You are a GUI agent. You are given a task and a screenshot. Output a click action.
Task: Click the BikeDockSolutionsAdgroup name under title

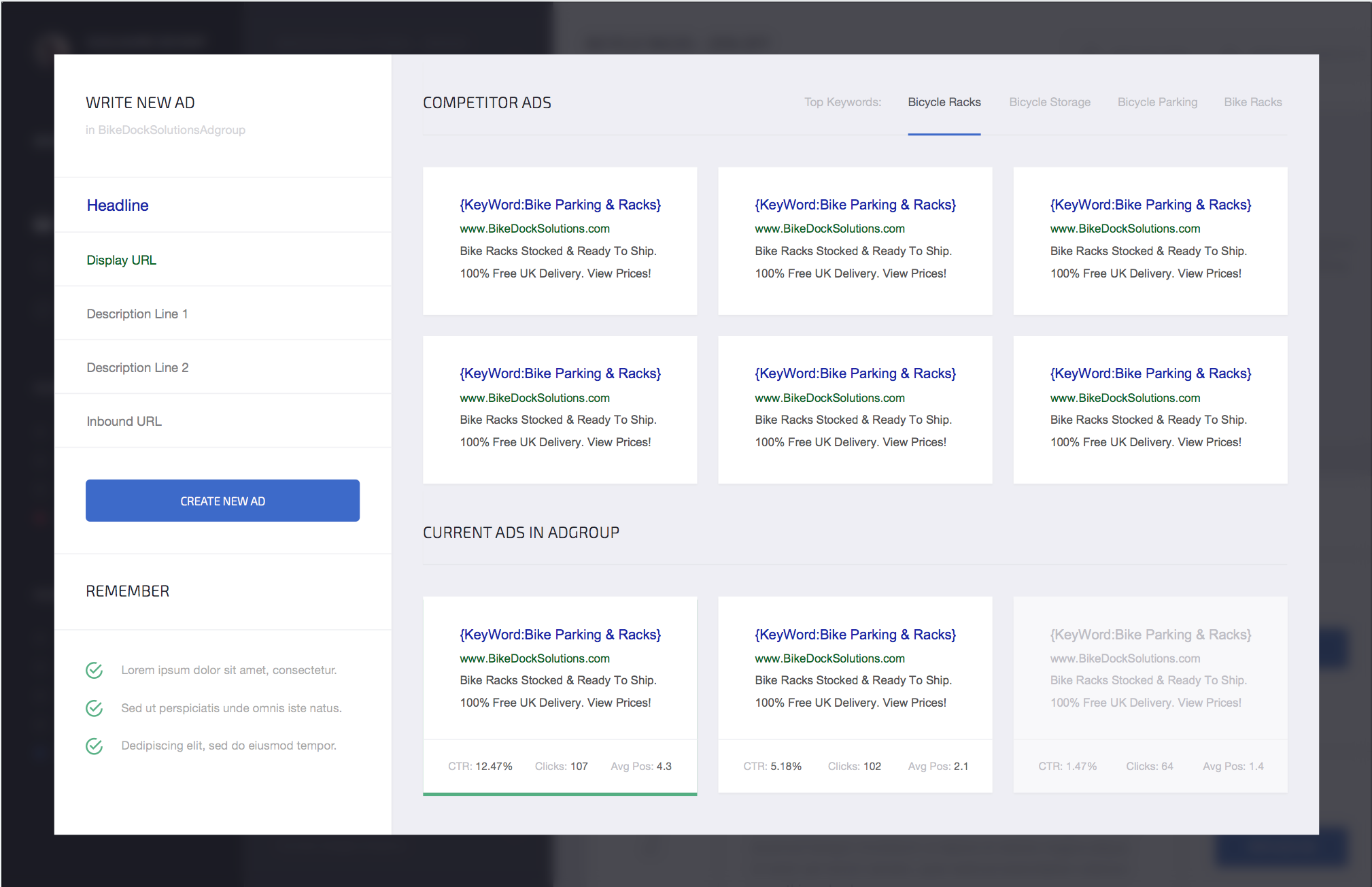(171, 130)
